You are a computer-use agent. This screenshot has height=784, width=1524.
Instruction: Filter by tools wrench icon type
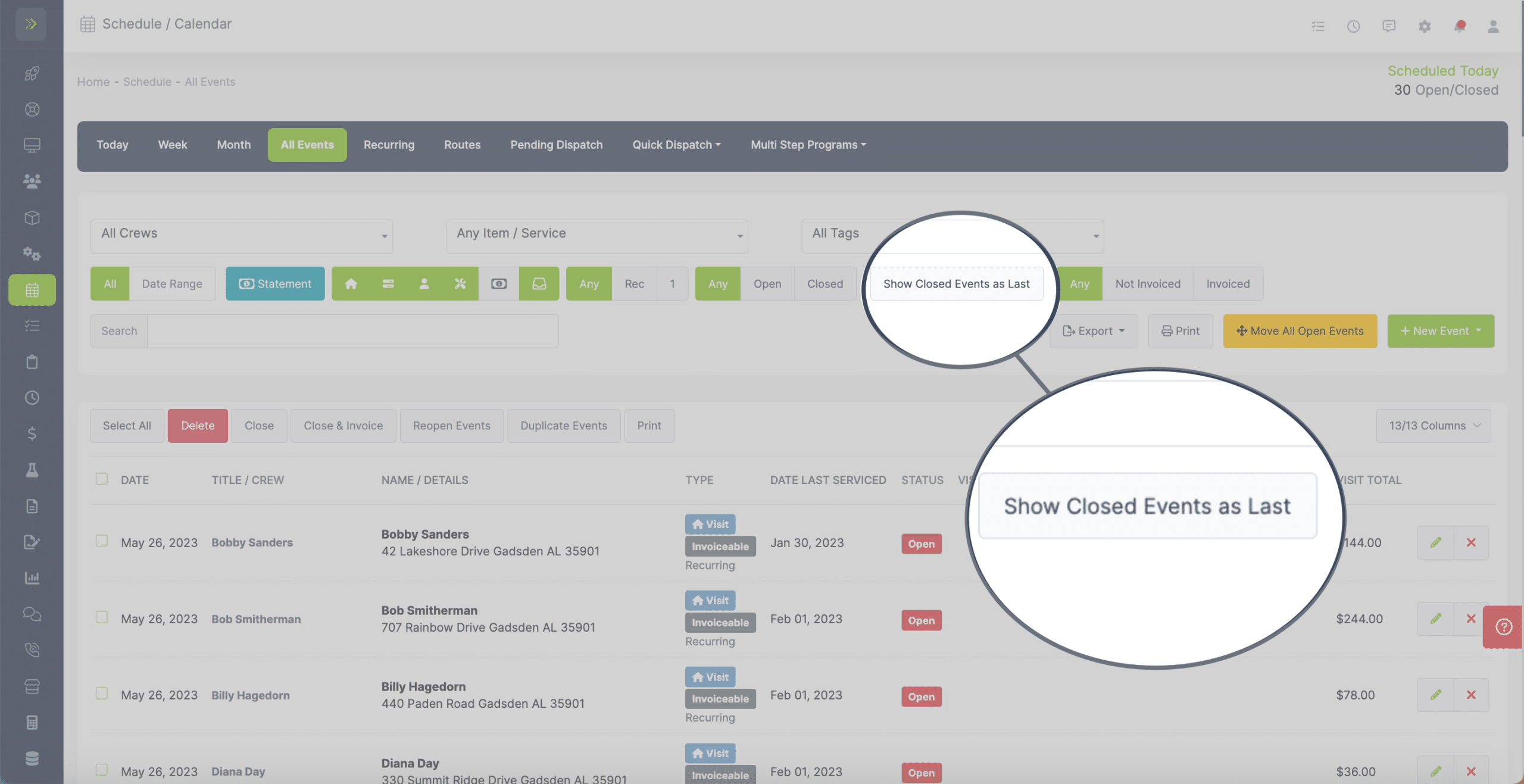click(x=460, y=284)
